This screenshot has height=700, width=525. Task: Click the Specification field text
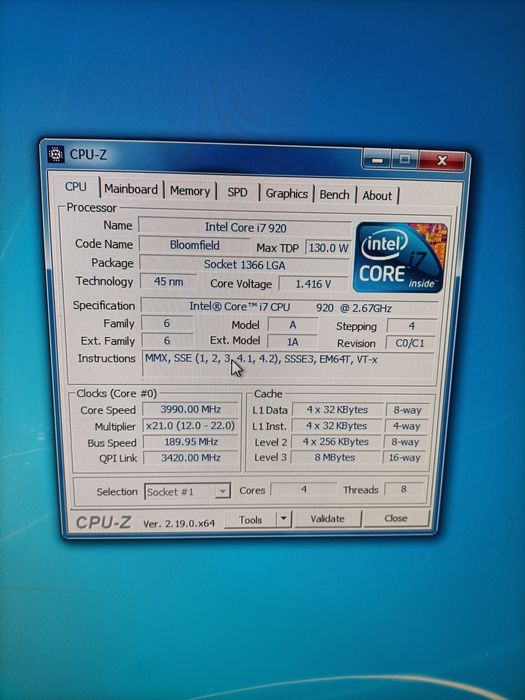click(x=289, y=308)
